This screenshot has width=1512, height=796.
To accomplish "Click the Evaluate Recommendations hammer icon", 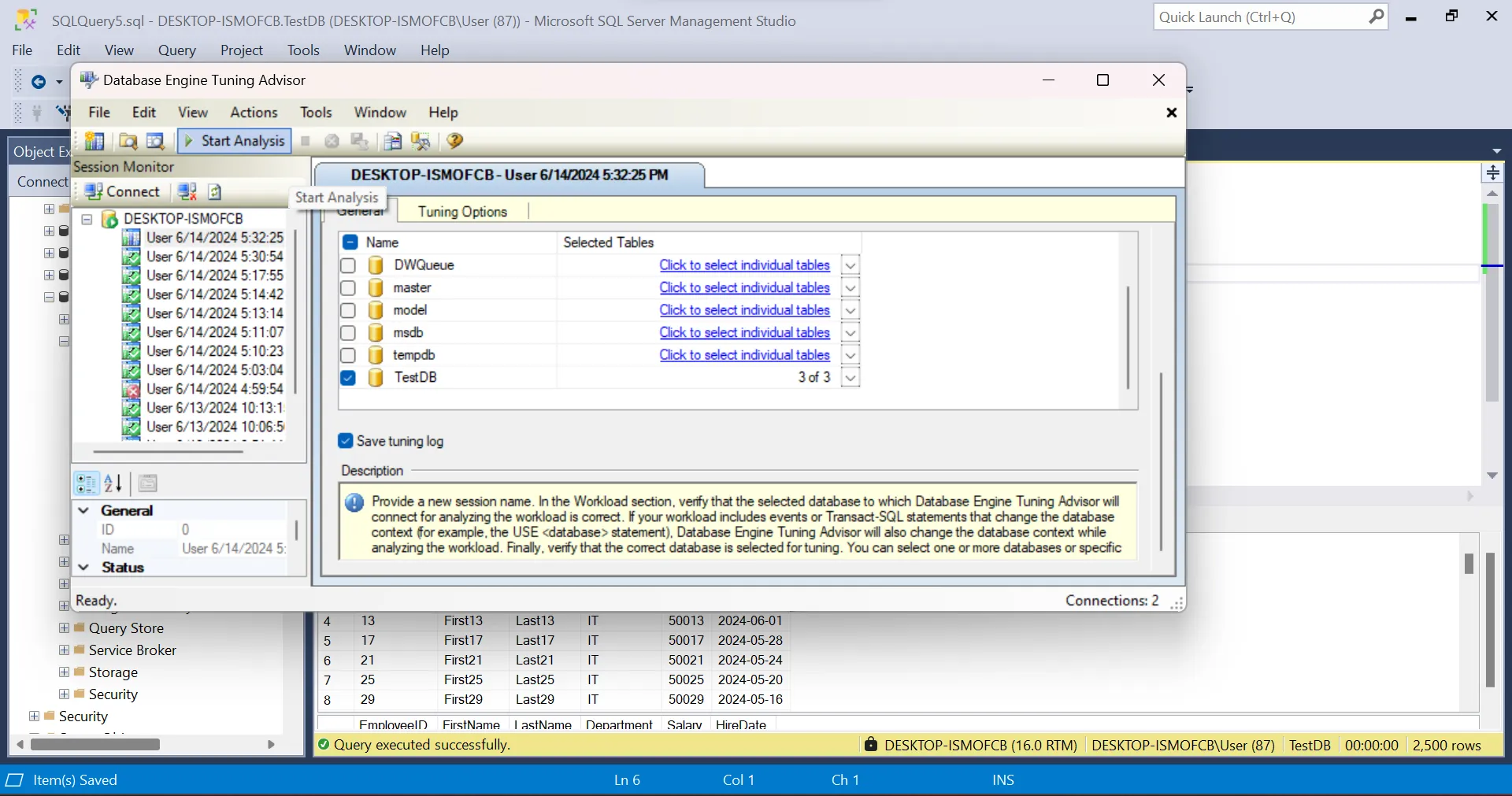I will (x=421, y=141).
